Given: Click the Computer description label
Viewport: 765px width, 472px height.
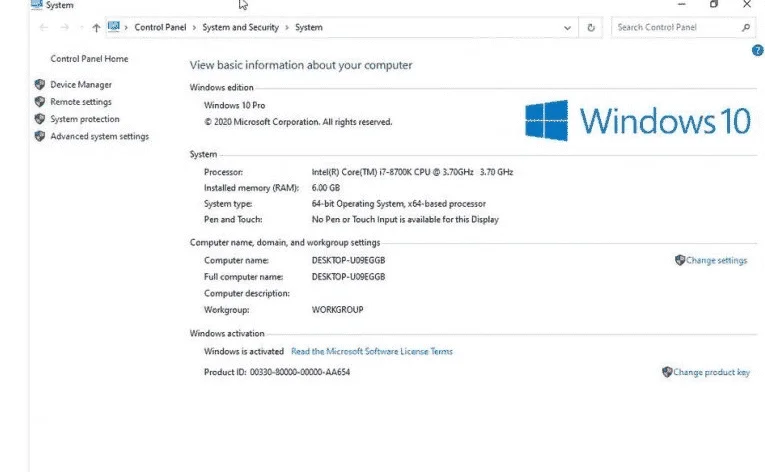Looking at the screenshot, I should [x=246, y=293].
